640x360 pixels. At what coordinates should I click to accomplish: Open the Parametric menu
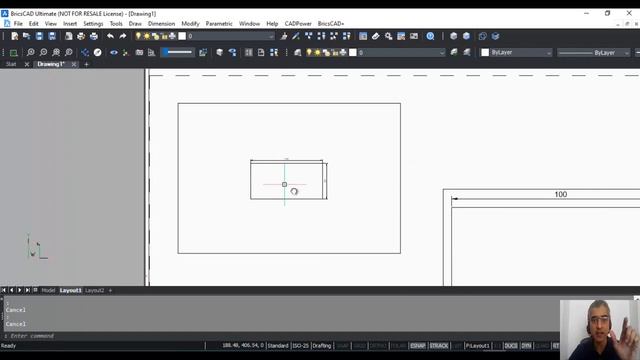tap(219, 24)
